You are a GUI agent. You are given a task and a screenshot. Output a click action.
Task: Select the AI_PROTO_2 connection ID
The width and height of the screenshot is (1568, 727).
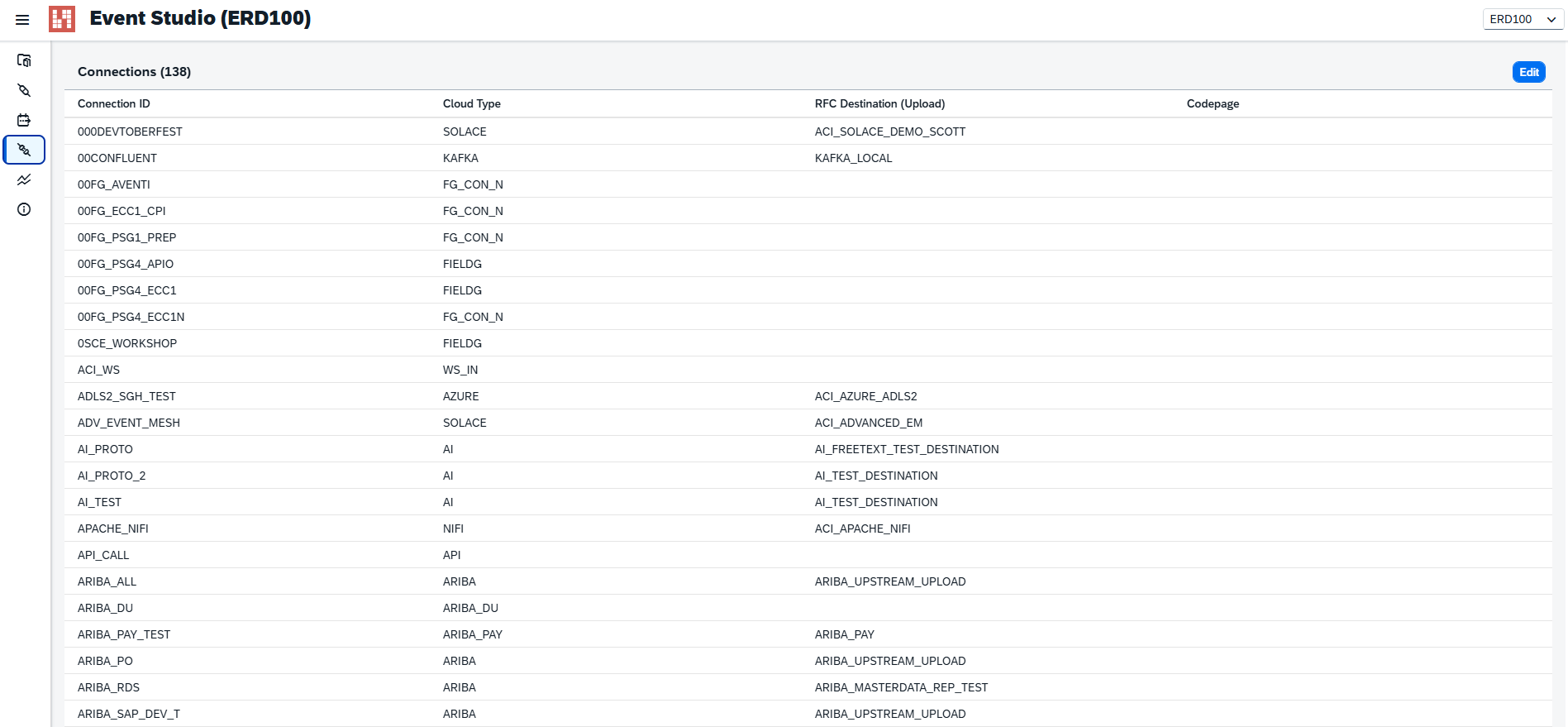(x=112, y=476)
